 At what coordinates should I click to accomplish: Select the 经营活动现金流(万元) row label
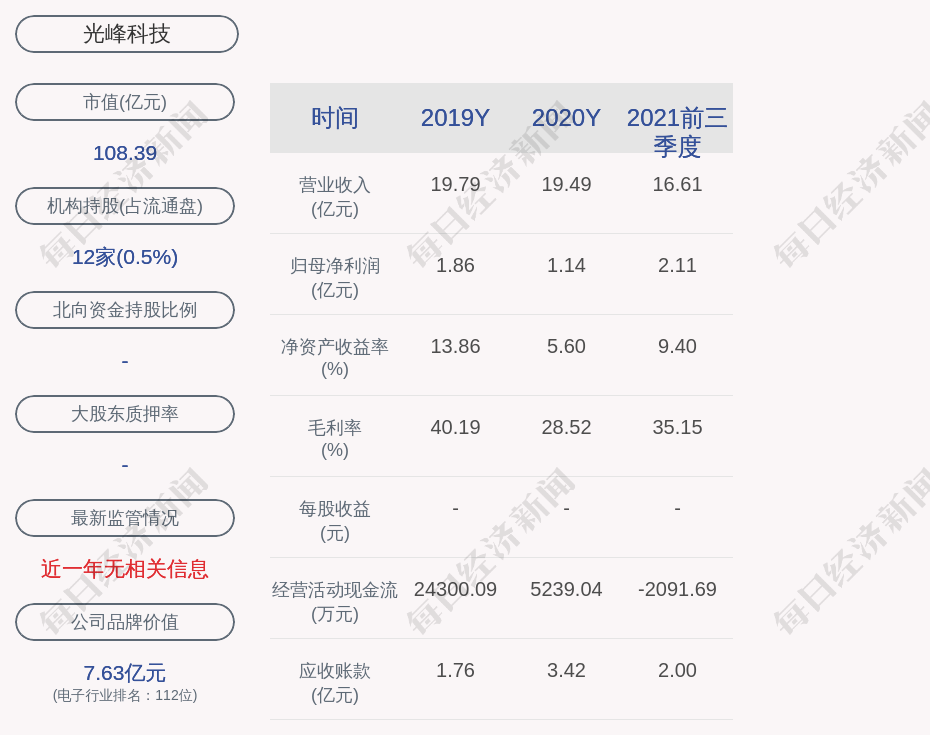click(335, 601)
